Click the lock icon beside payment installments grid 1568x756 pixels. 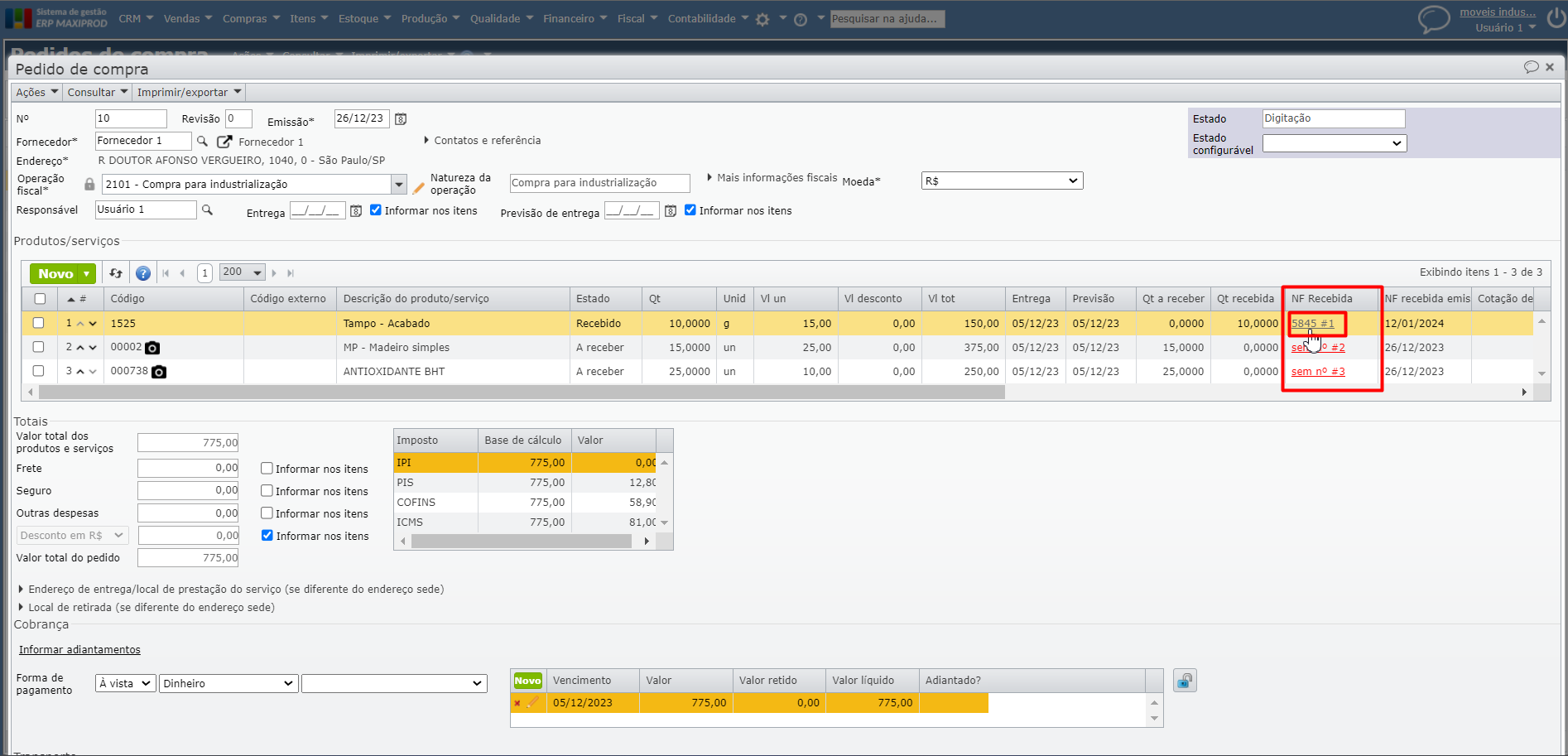coord(1185,681)
